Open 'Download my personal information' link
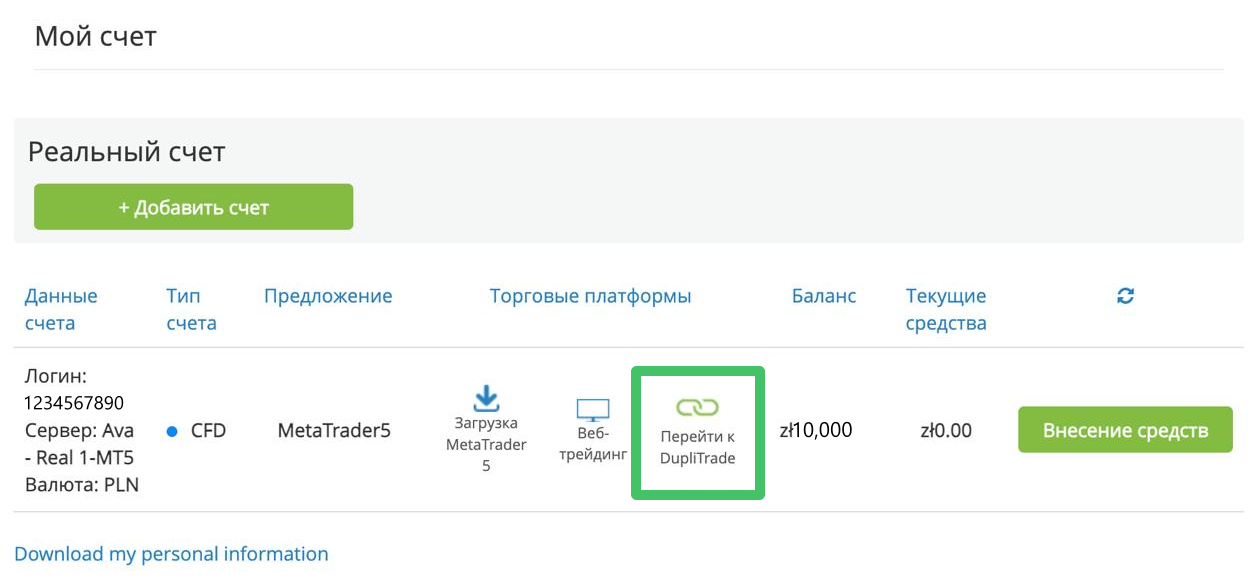Image resolution: width=1257 pixels, height=586 pixels. (x=171, y=554)
